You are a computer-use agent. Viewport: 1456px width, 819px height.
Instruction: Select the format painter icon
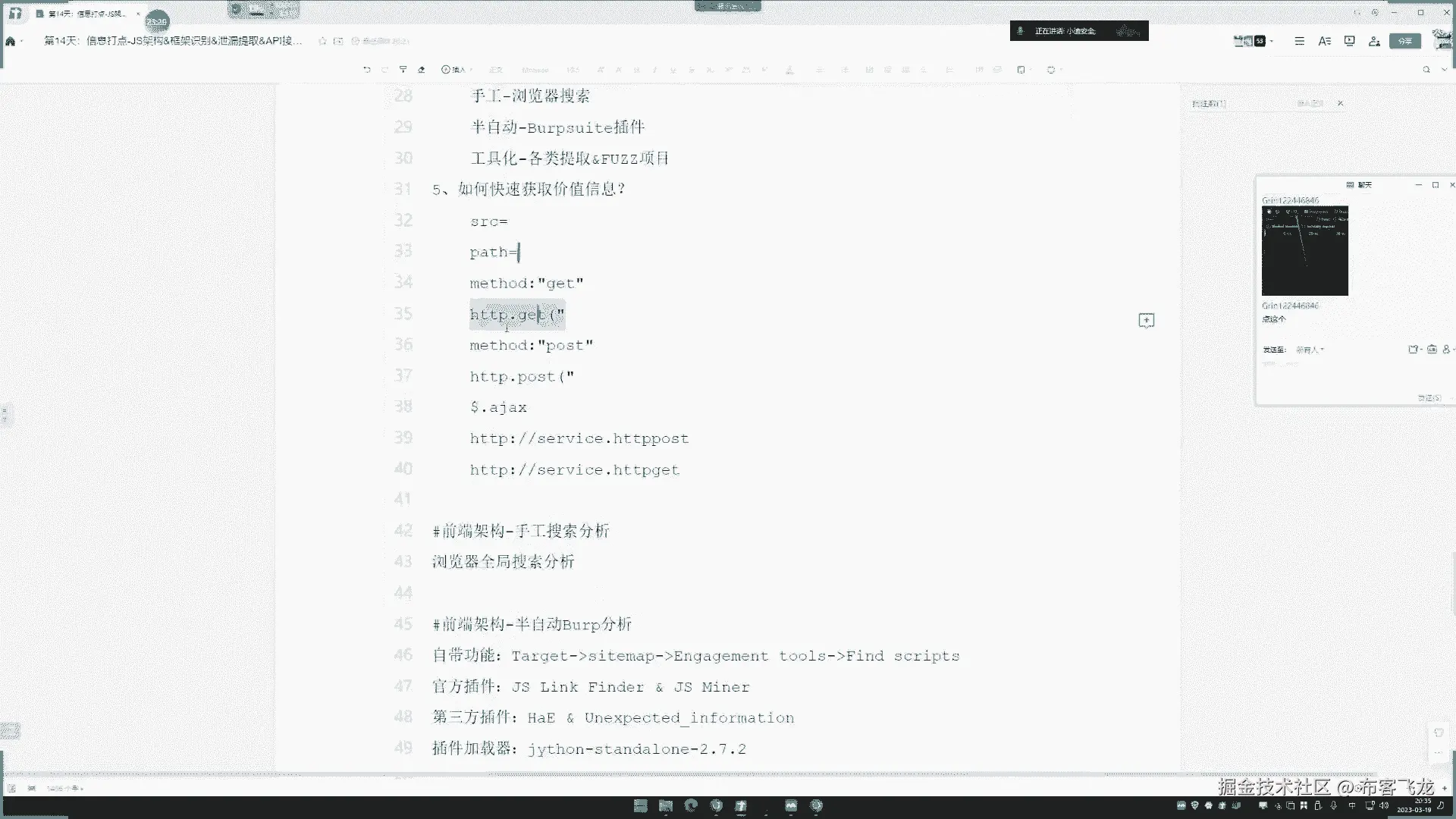[403, 70]
